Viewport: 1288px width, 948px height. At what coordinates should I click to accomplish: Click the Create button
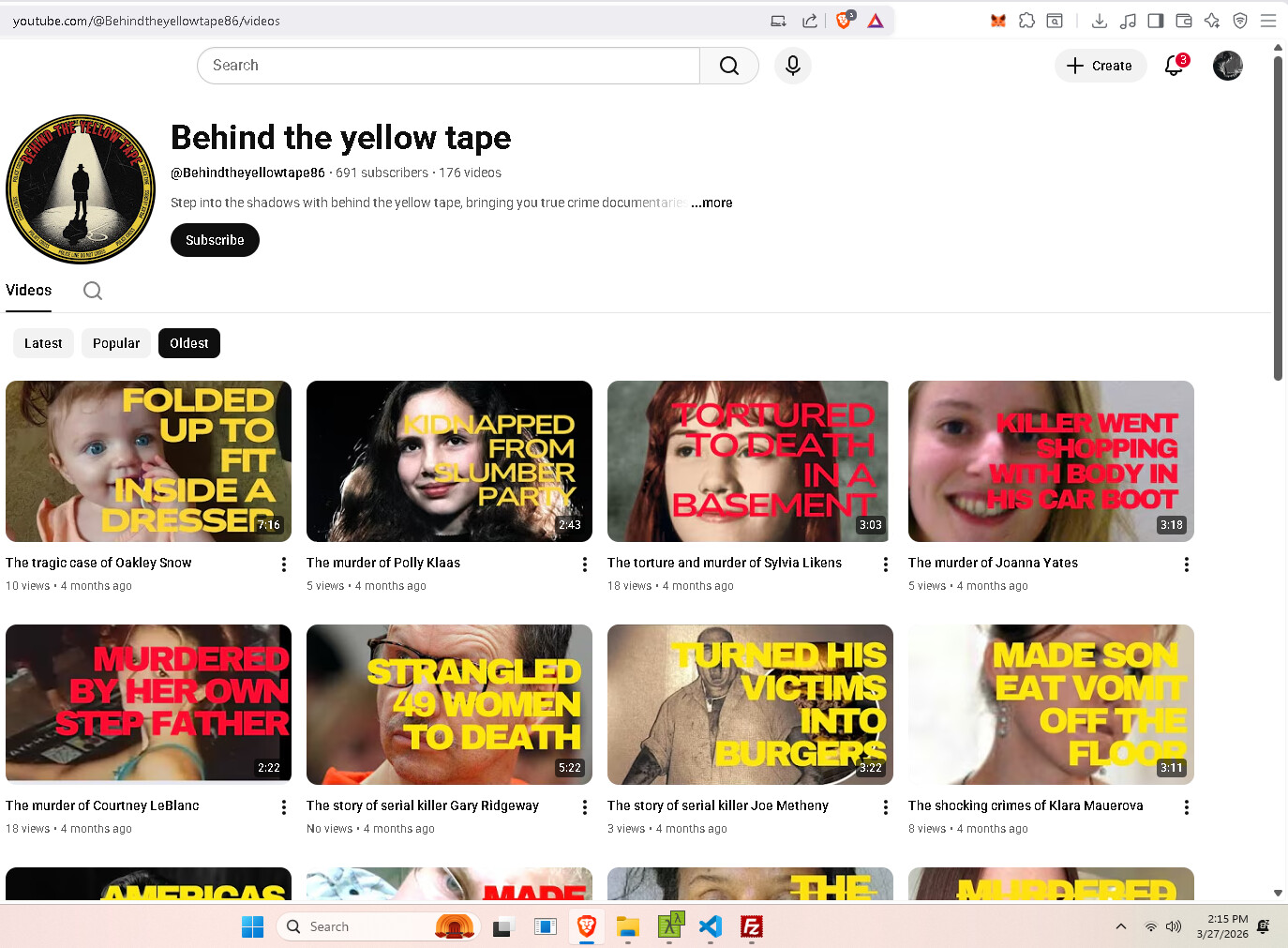[1100, 66]
